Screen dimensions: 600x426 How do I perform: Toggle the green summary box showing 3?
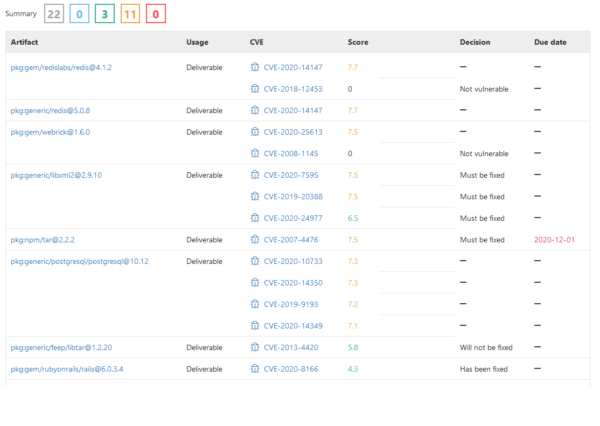pyautogui.click(x=106, y=14)
